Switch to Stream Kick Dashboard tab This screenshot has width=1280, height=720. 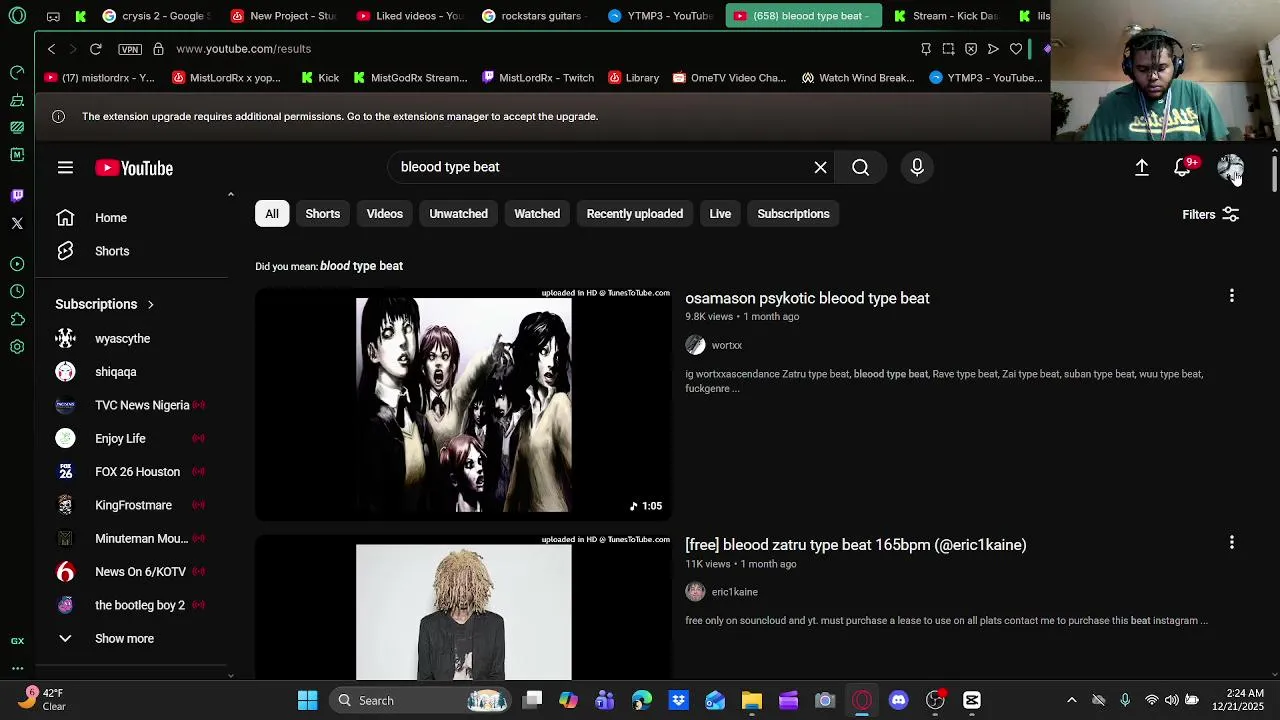[x=945, y=16]
